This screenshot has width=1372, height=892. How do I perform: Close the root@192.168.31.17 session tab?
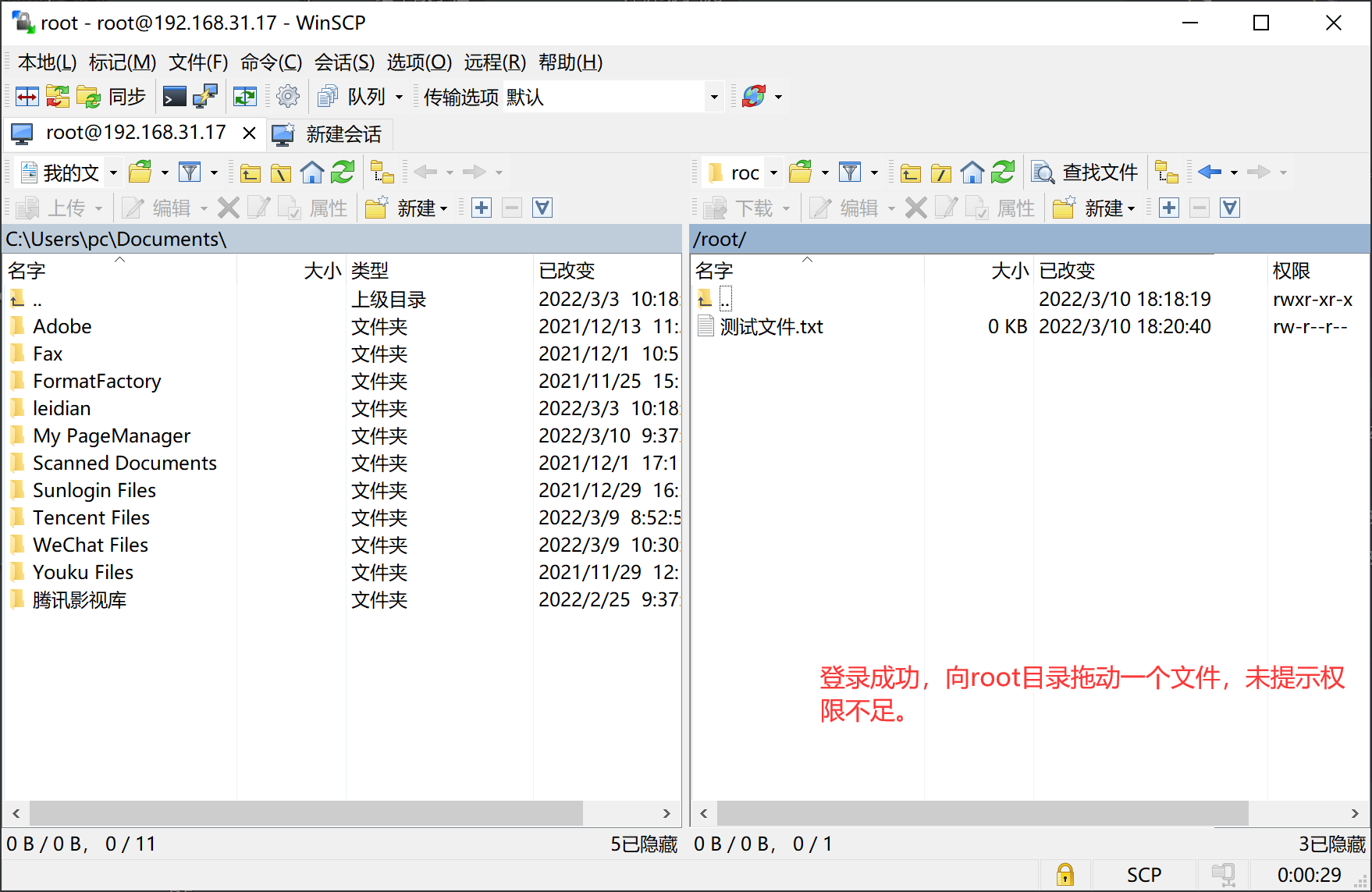click(x=249, y=133)
